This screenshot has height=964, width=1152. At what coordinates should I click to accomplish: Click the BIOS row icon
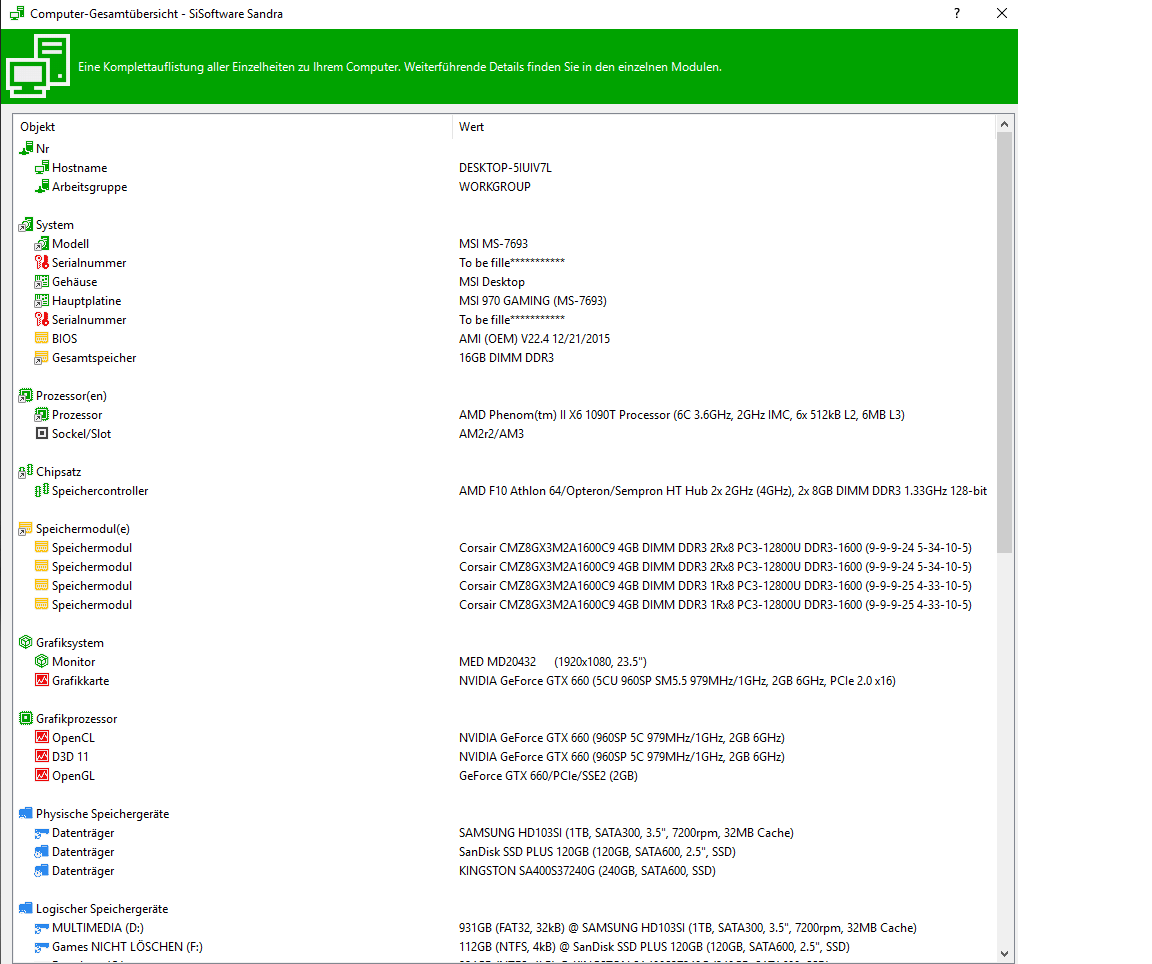pyautogui.click(x=42, y=338)
